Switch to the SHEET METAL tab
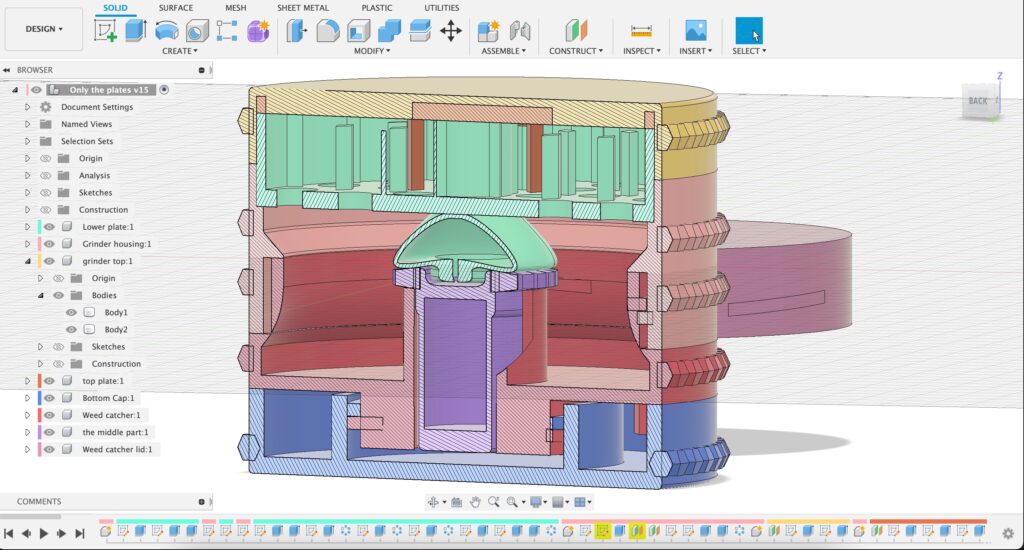This screenshot has width=1024, height=550. (302, 8)
